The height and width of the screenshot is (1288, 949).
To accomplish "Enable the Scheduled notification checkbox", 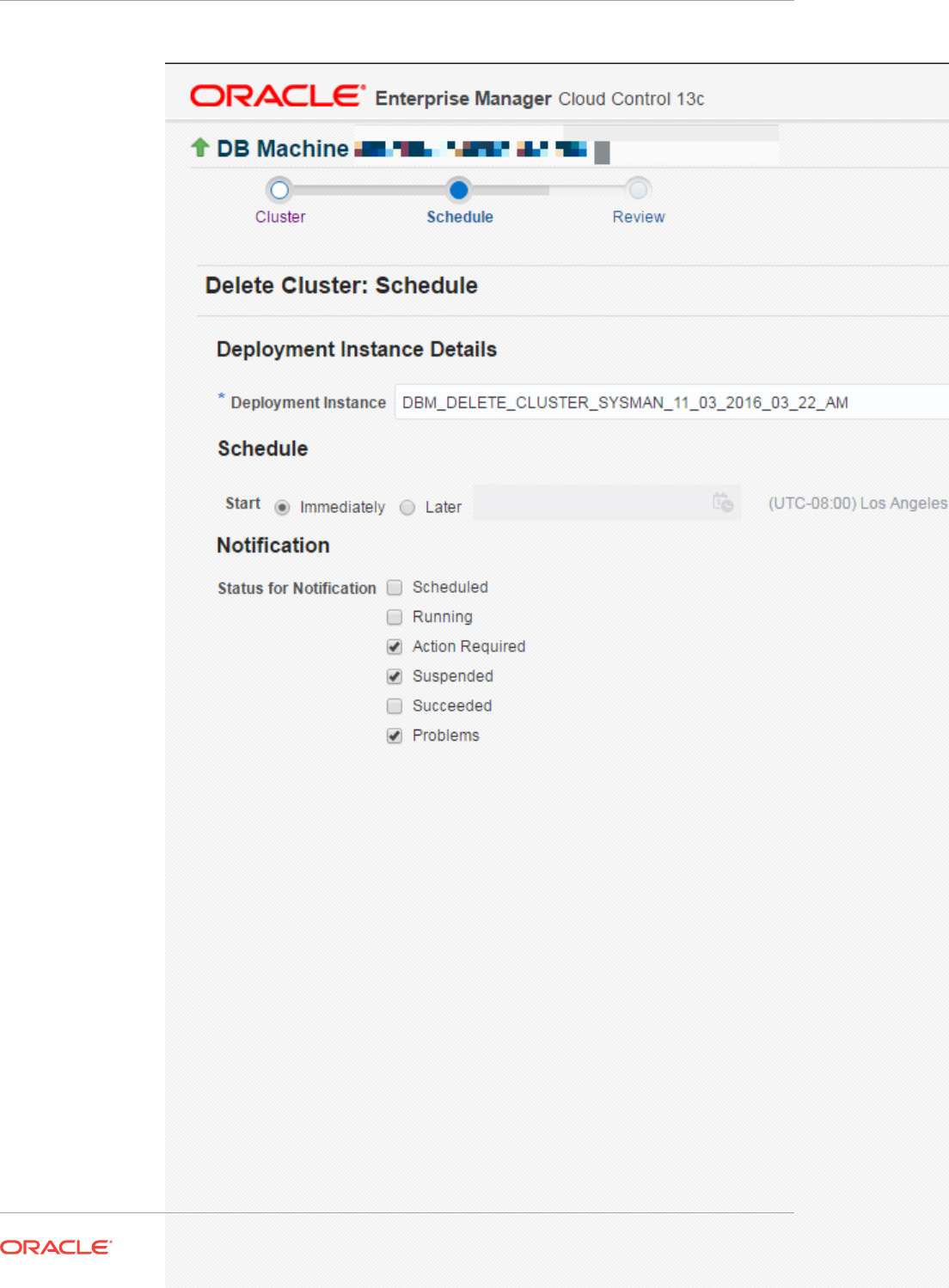I will pyautogui.click(x=395, y=588).
